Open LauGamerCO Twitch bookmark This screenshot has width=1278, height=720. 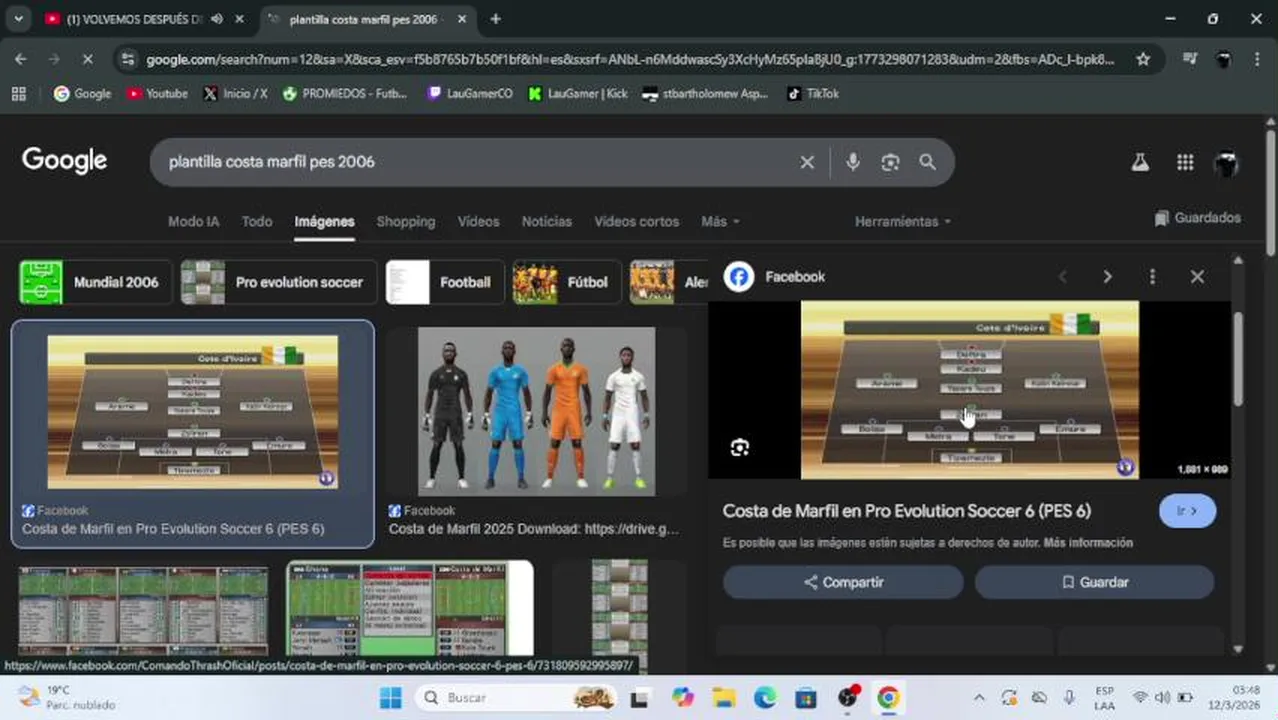click(470, 94)
